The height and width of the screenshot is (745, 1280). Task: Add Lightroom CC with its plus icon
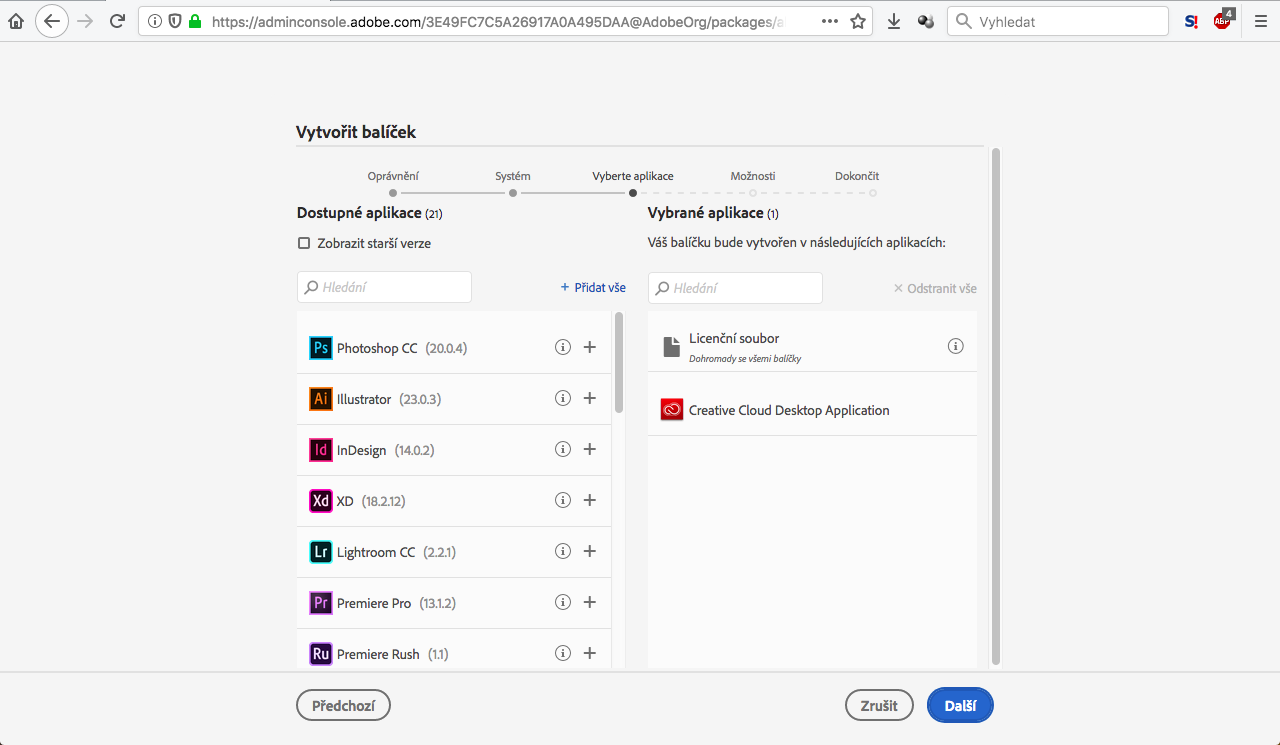coord(590,551)
